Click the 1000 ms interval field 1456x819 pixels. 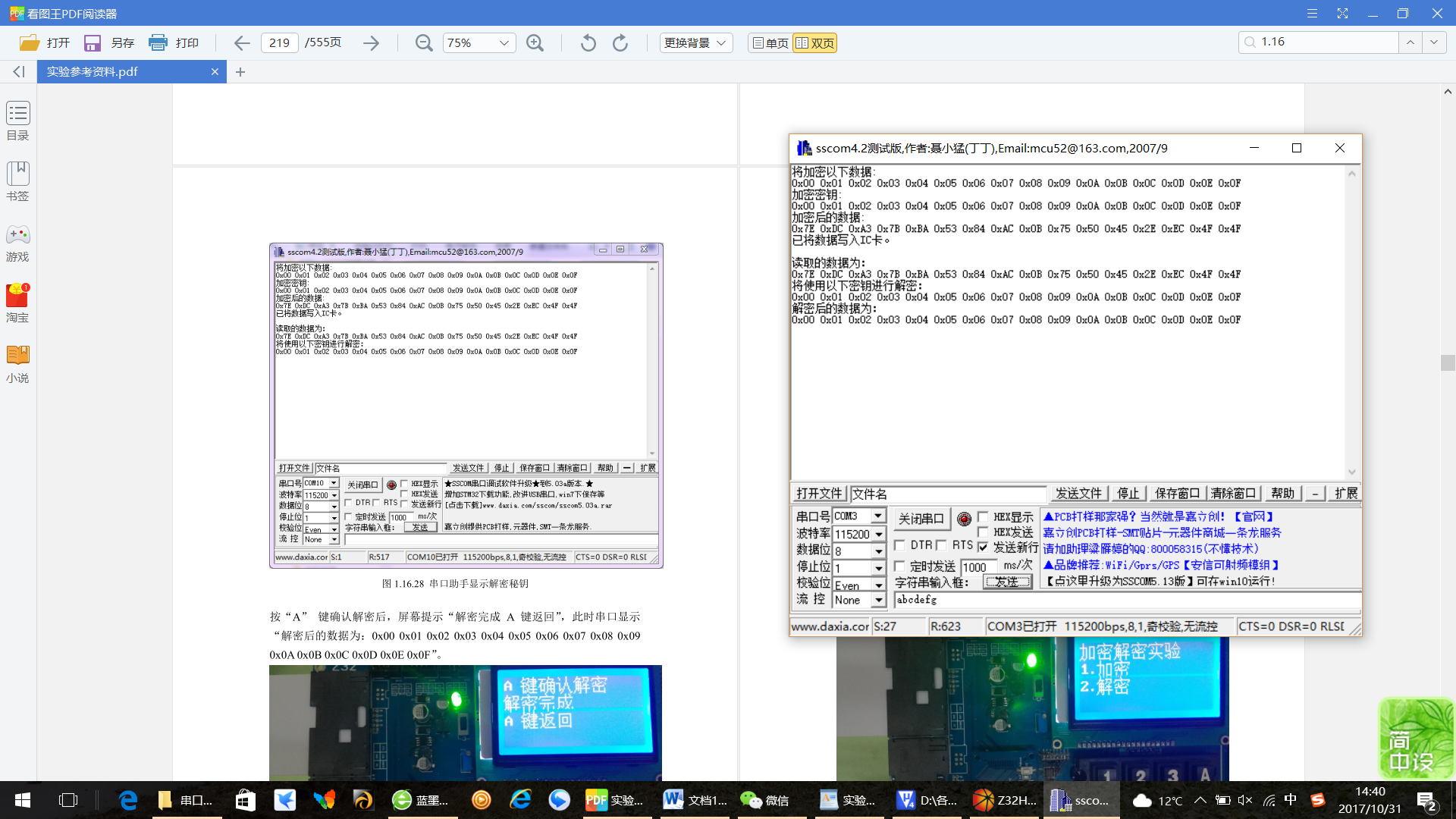[x=979, y=567]
